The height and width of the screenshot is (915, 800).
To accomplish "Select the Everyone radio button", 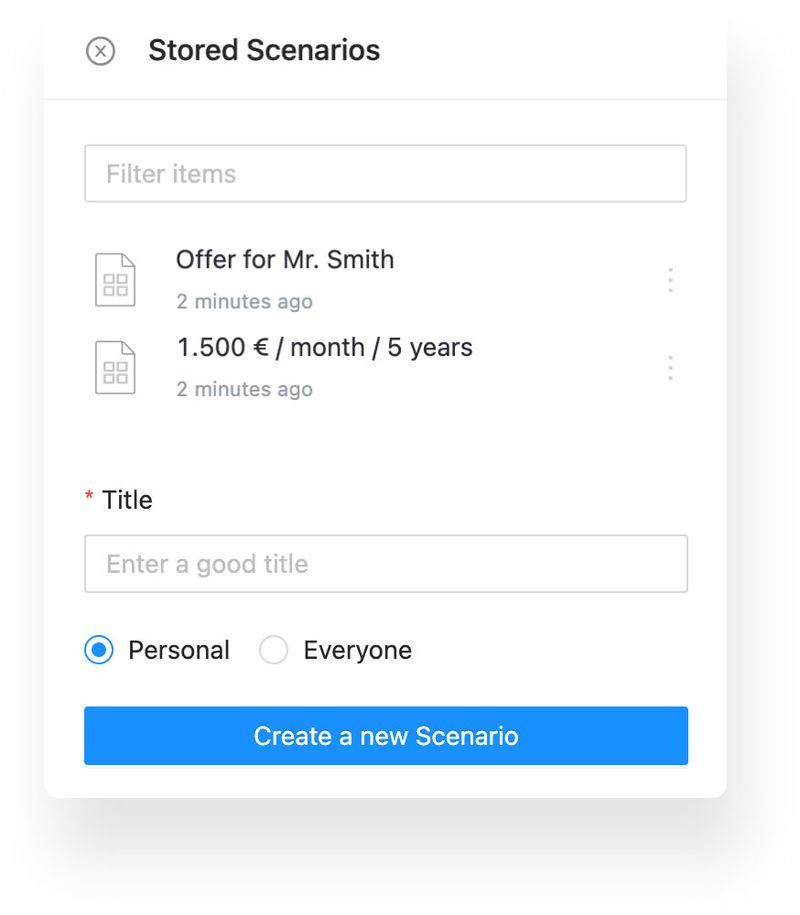I will point(273,651).
